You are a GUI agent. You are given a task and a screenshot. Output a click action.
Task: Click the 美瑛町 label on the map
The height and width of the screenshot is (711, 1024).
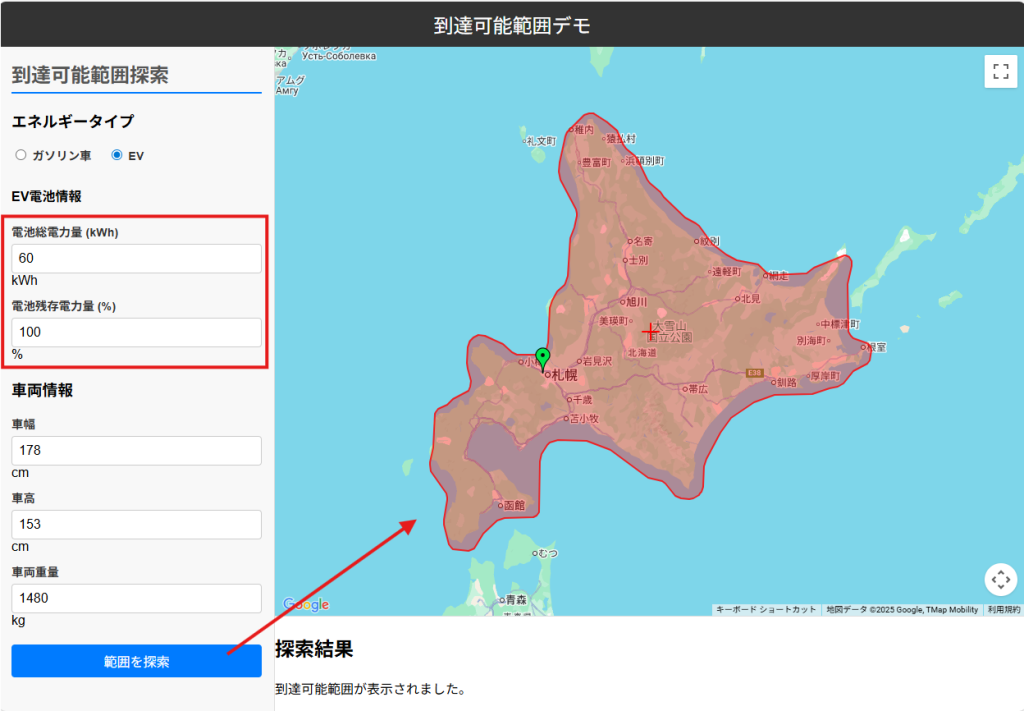[x=614, y=321]
